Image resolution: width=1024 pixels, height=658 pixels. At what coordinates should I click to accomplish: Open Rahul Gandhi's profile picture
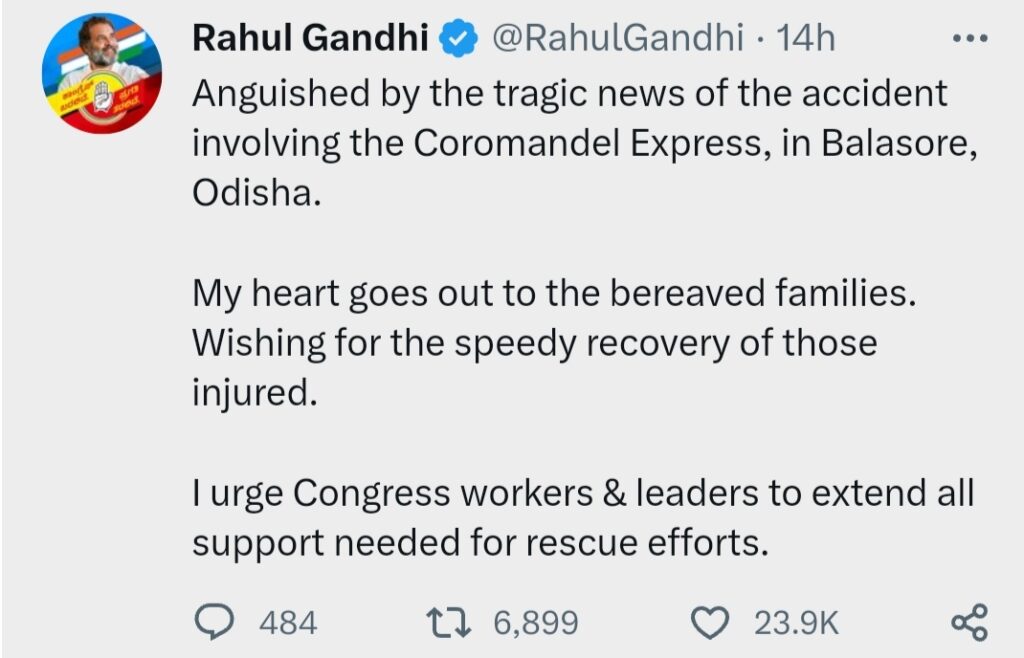pos(102,73)
